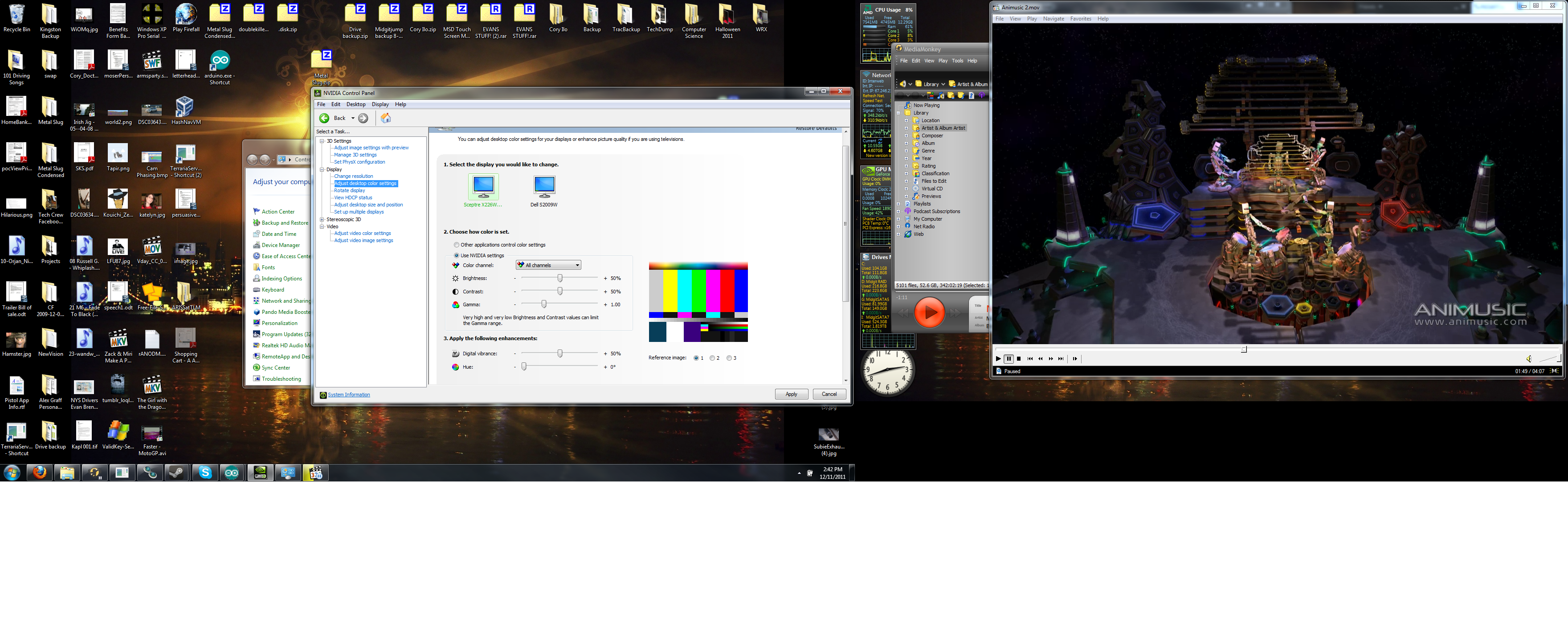Open Windows Explorer from the taskbar
Viewport: 1568px width, 617px height.
tap(67, 473)
